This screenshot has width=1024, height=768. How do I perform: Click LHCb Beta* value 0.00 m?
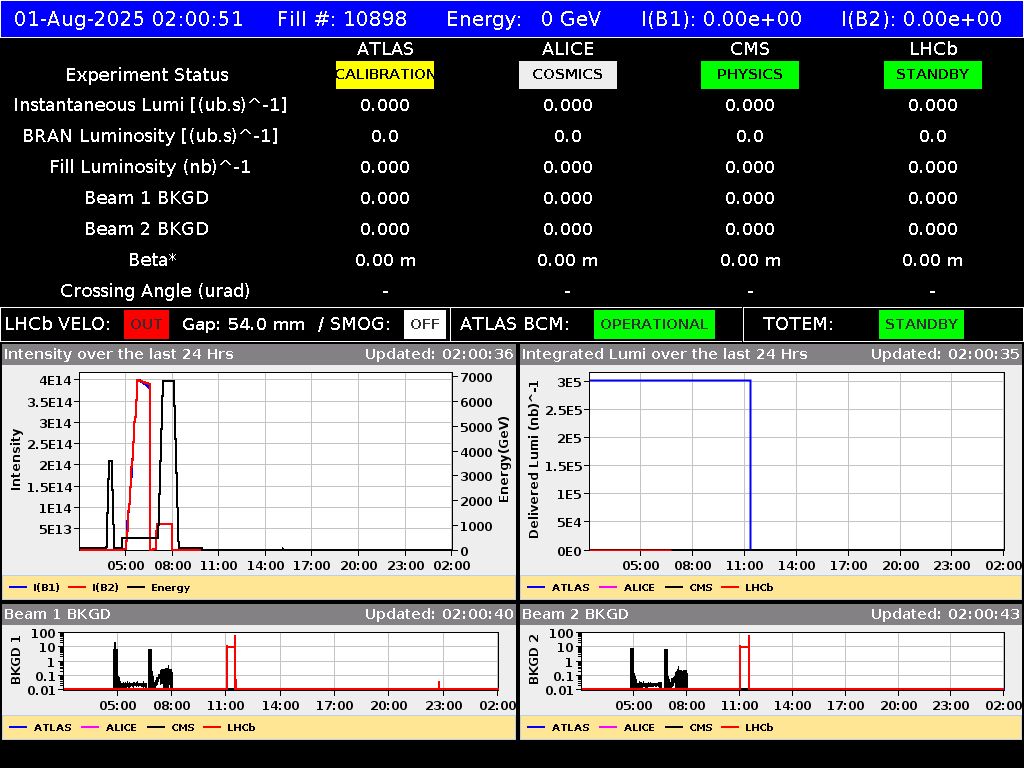933,260
